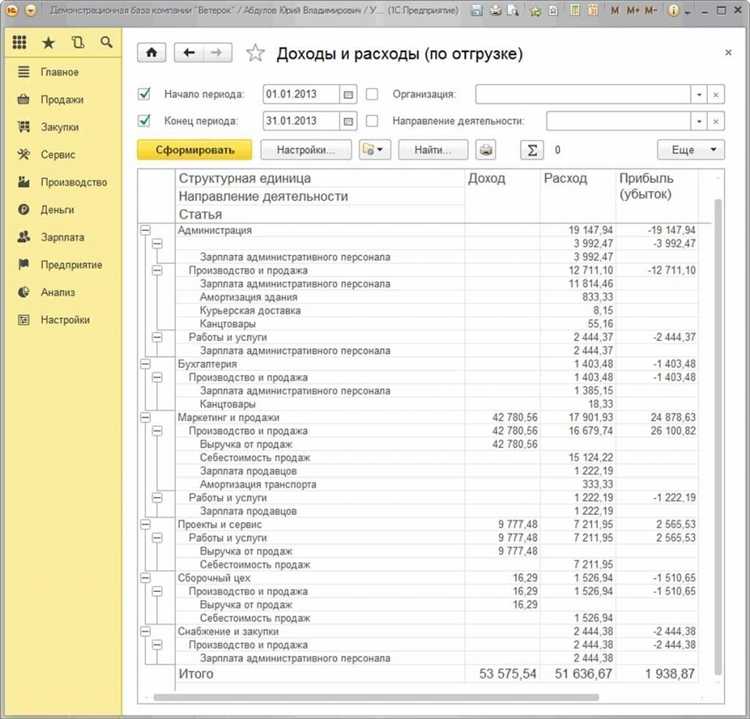Go back with the left arrow
The height and width of the screenshot is (719, 750).
tap(189, 53)
